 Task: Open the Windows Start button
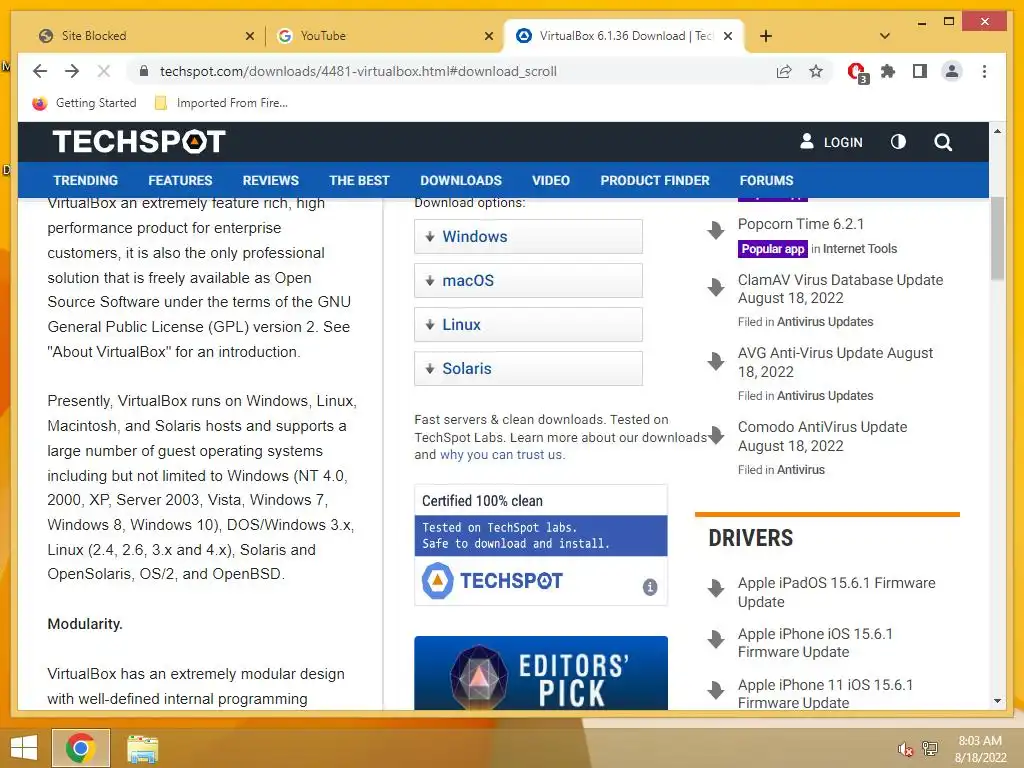[24, 748]
